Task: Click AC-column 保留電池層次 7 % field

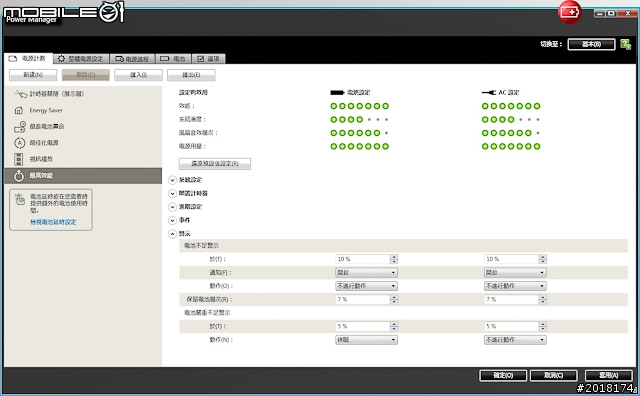Action: 511,299
